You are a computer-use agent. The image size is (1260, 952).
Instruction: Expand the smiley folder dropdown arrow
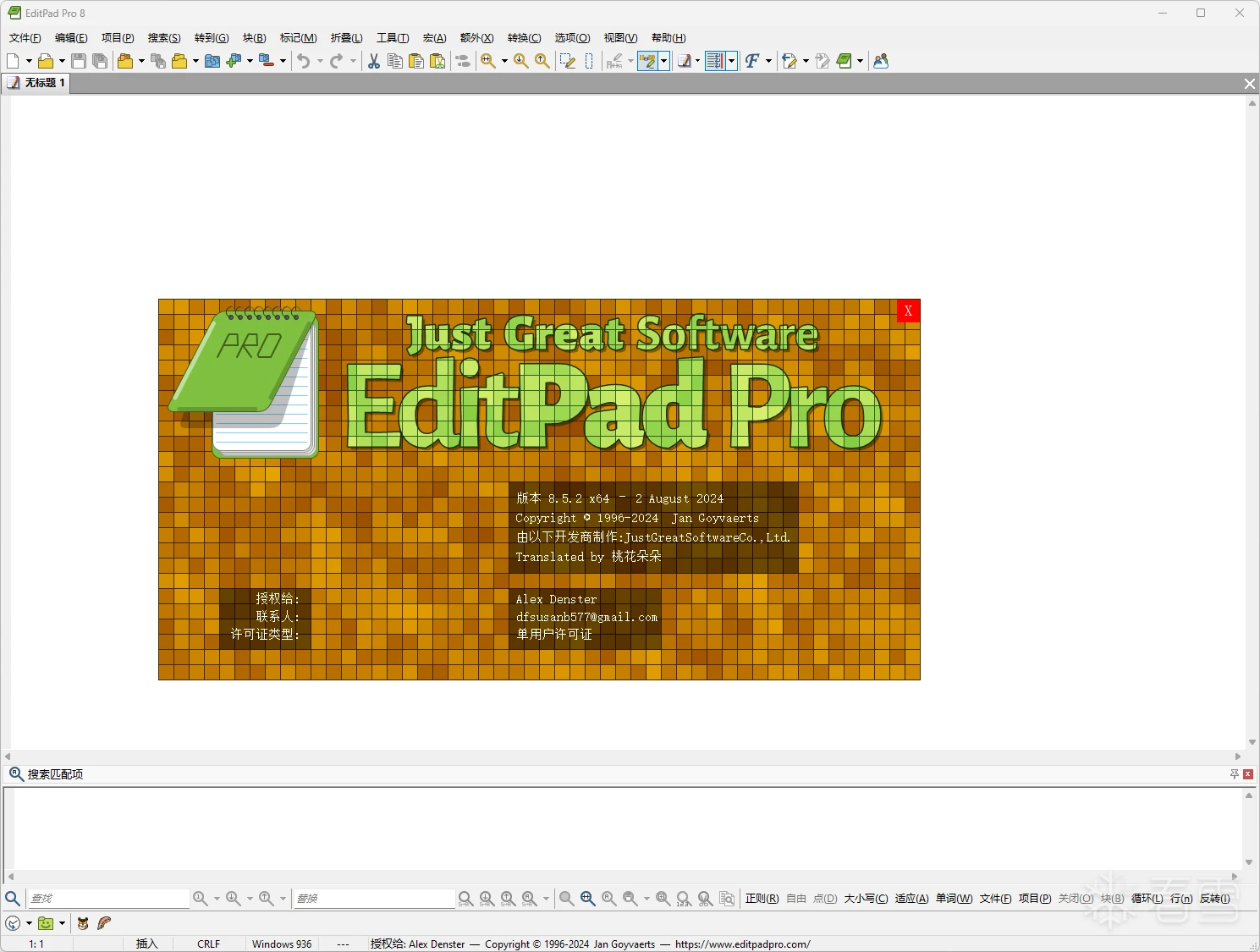coord(62,923)
